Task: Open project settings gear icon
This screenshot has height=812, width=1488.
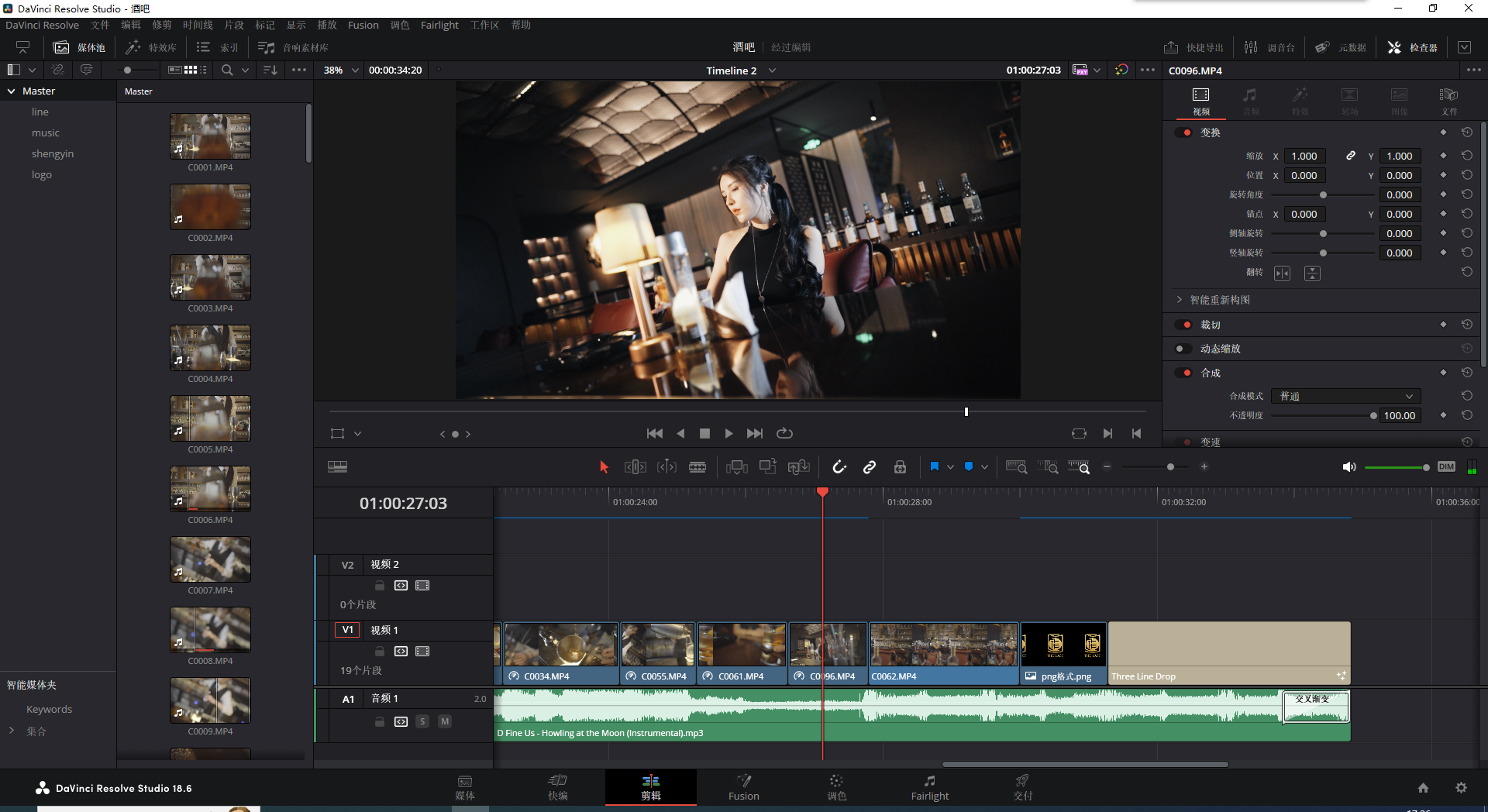Action: pos(1461,788)
